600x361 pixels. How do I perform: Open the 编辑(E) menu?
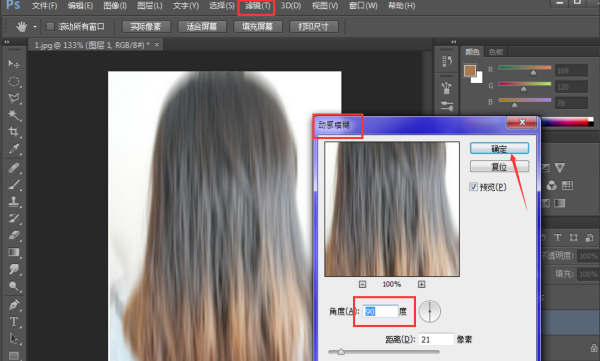pos(80,6)
